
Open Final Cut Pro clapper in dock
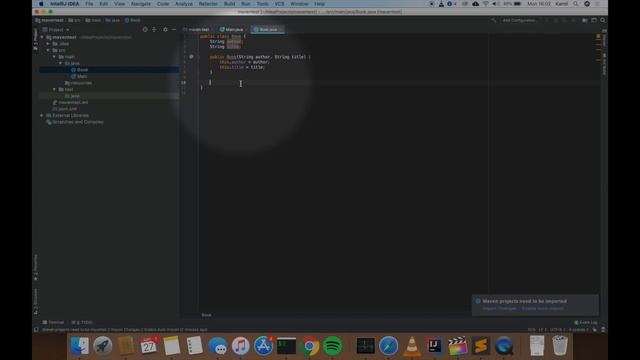pos(458,346)
